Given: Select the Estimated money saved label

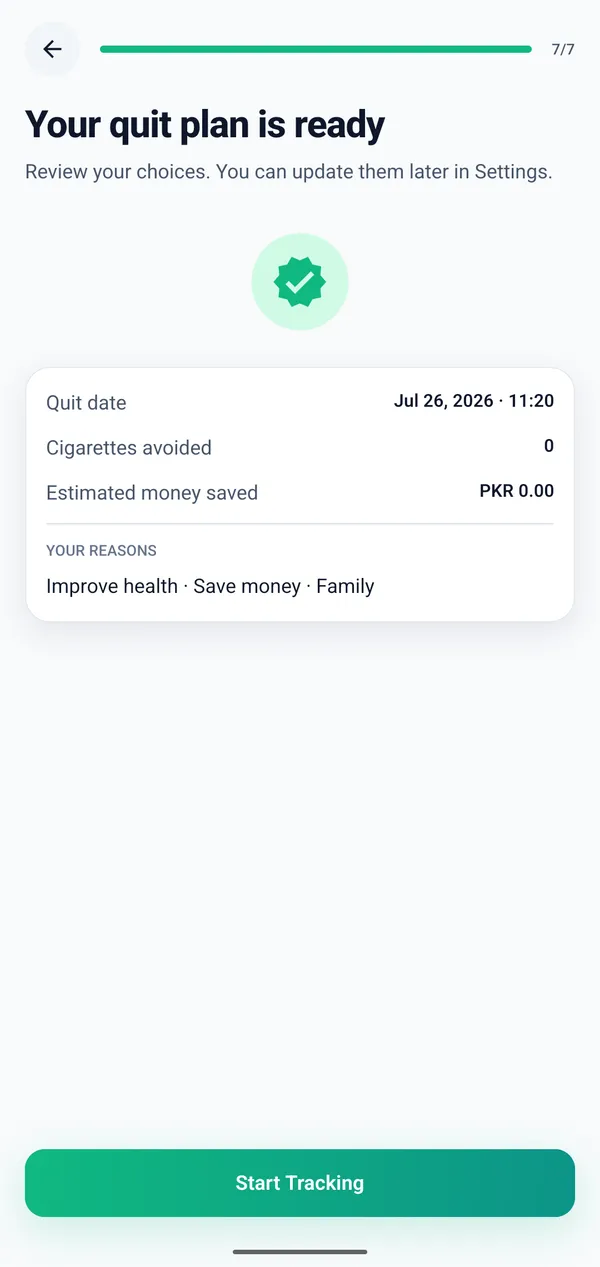Looking at the screenshot, I should click(152, 493).
